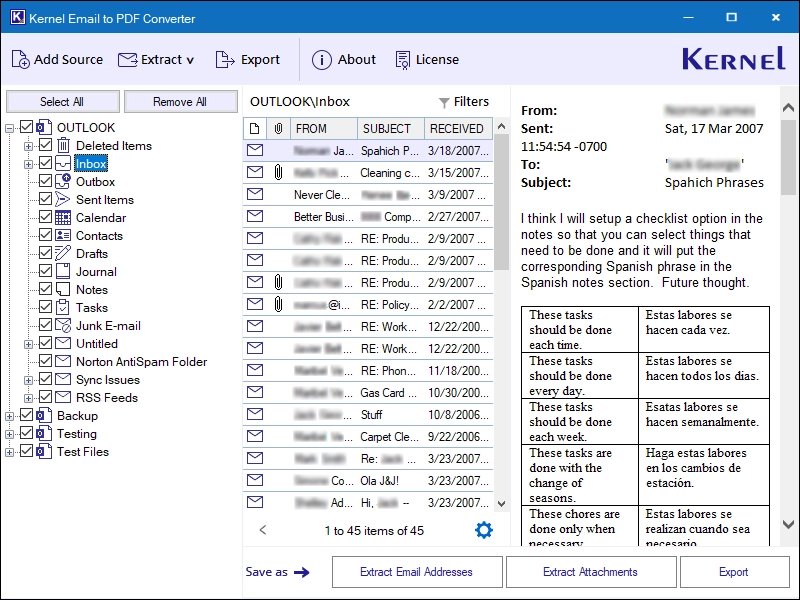Open the gear settings icon below list
Viewport: 800px width, 600px height.
pos(484,530)
